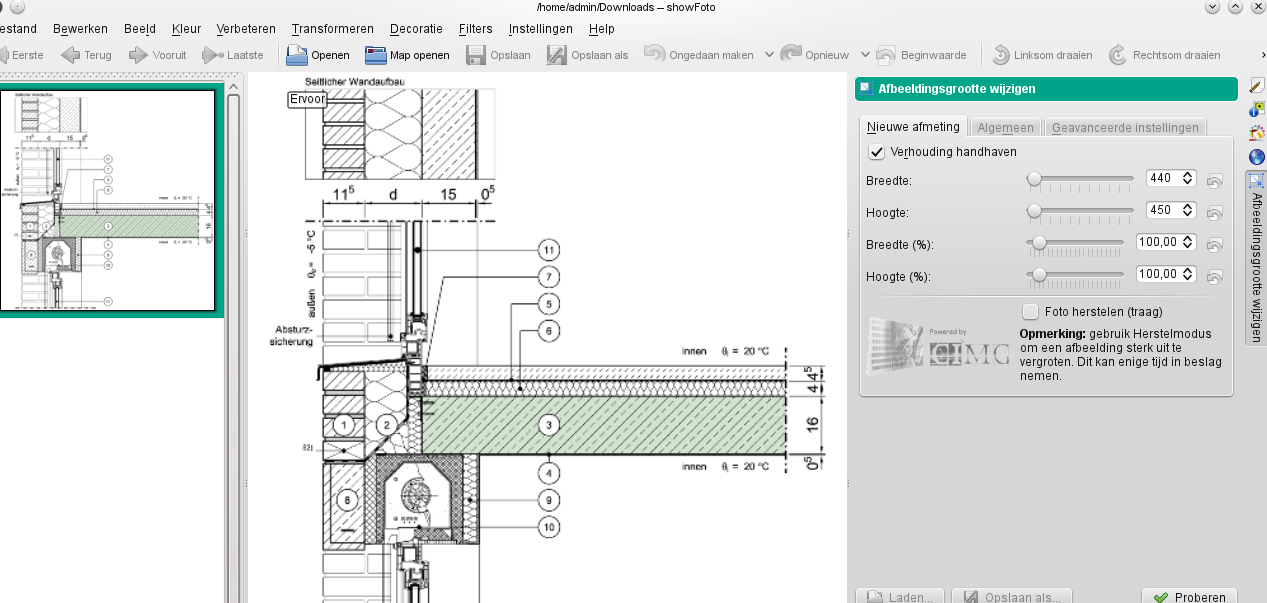Image resolution: width=1267 pixels, height=603 pixels.
Task: Click the Proberen button
Action: click(1189, 597)
